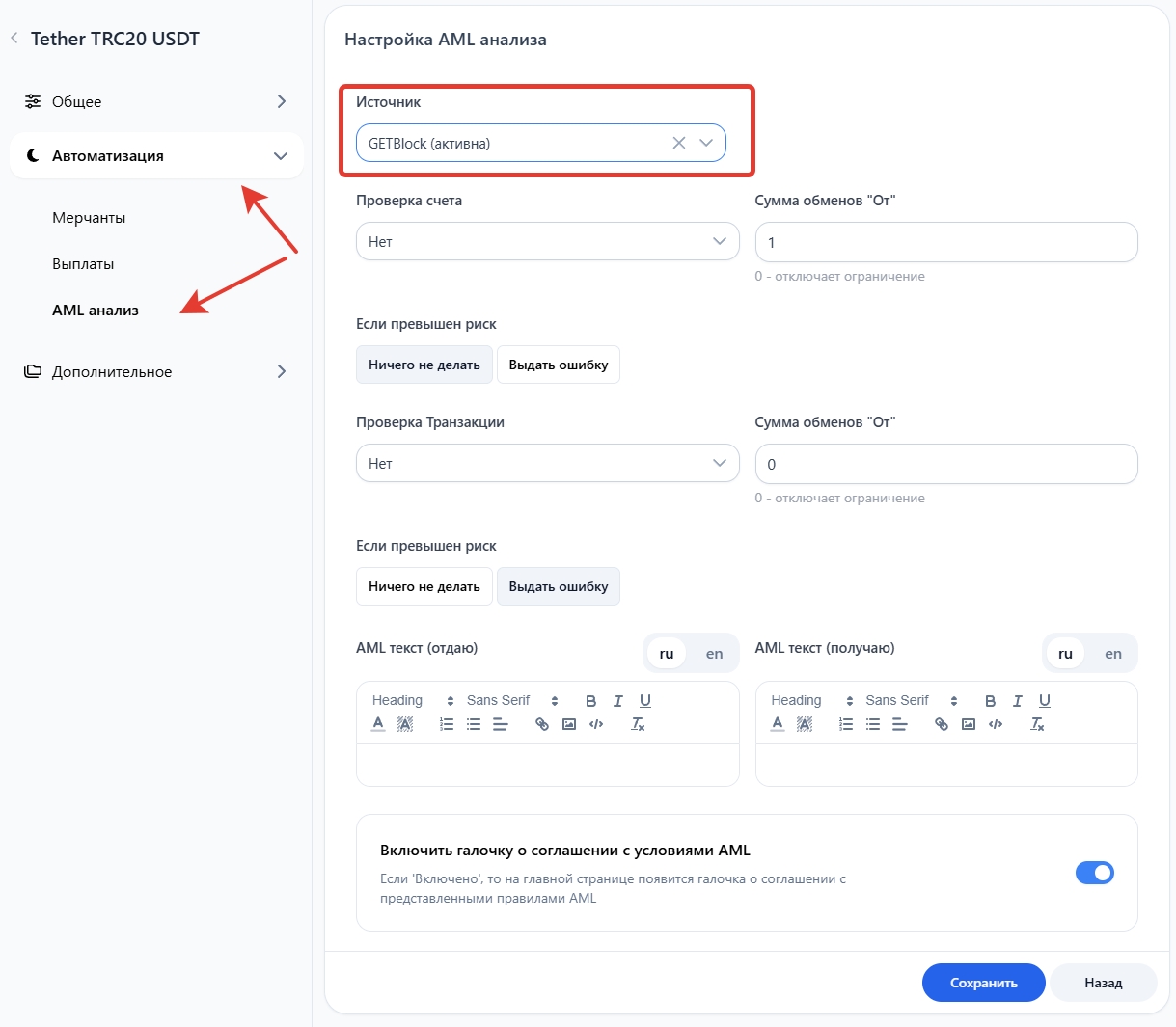Insert ordered list in (отдаю) editor
This screenshot has height=1027, width=1176.
click(447, 724)
